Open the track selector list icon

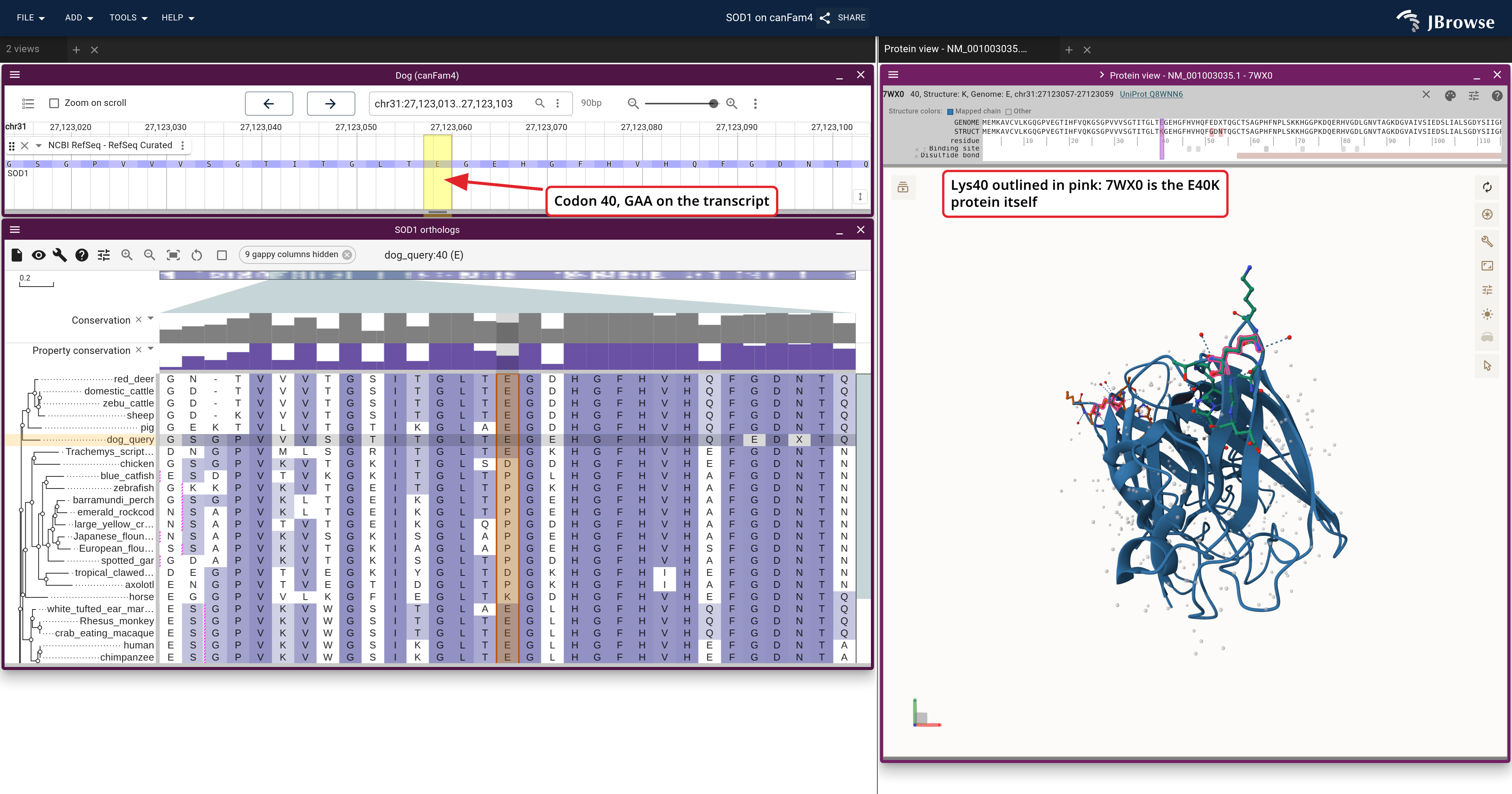tap(28, 103)
